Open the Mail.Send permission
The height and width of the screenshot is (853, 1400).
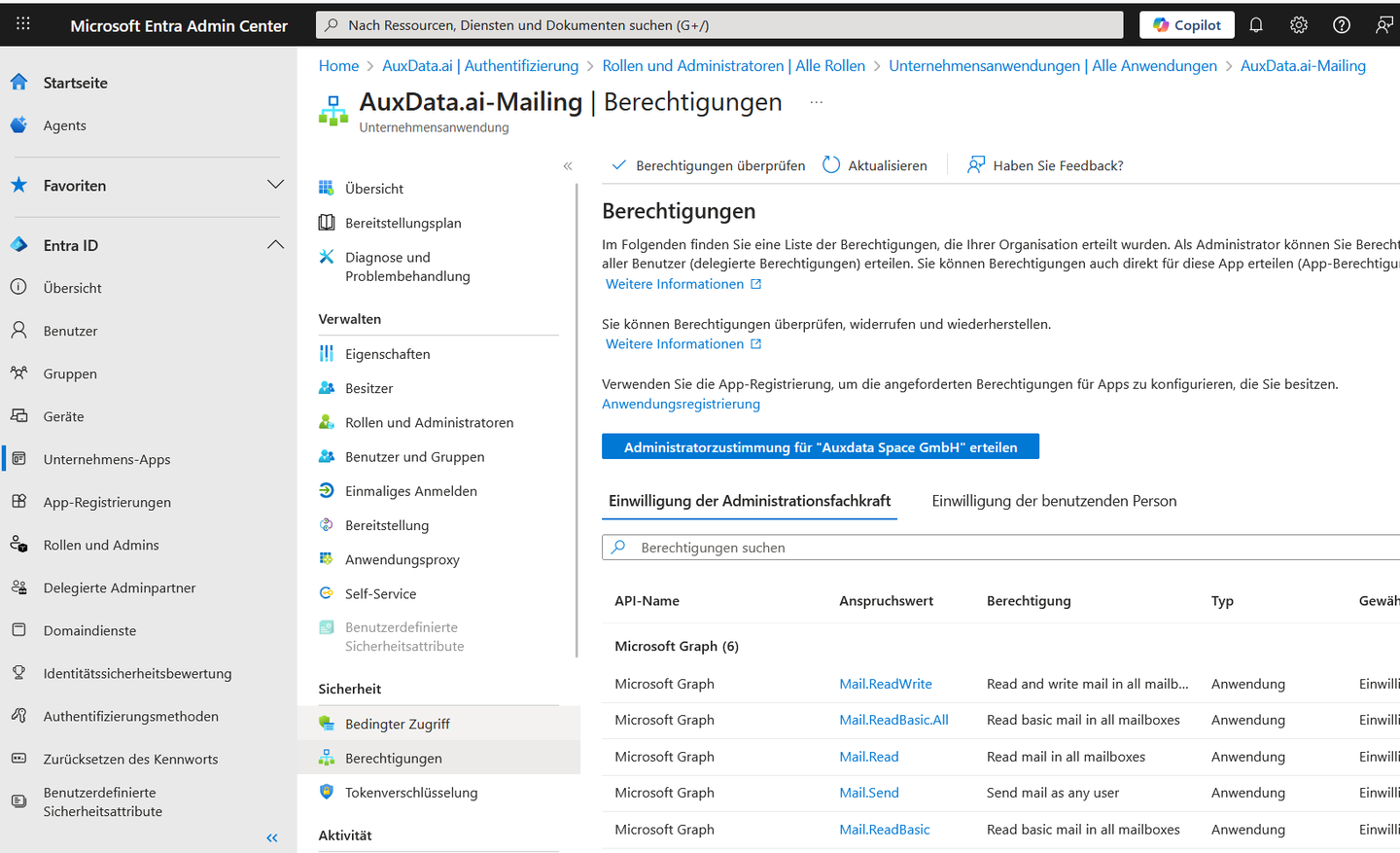tap(869, 793)
